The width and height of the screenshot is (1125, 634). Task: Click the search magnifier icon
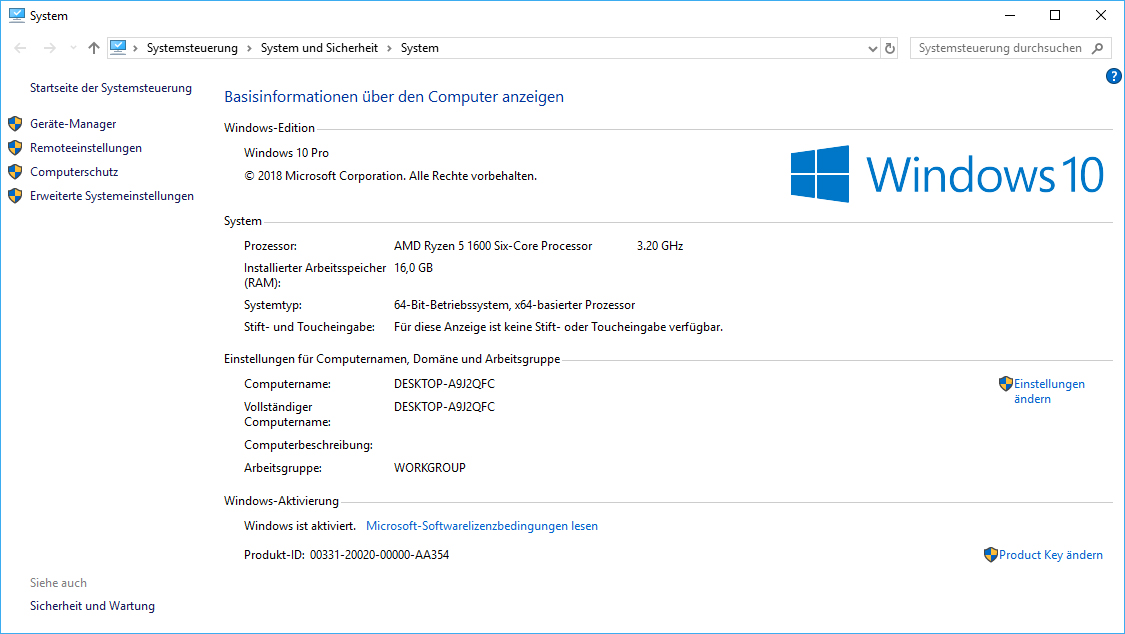(x=1097, y=47)
